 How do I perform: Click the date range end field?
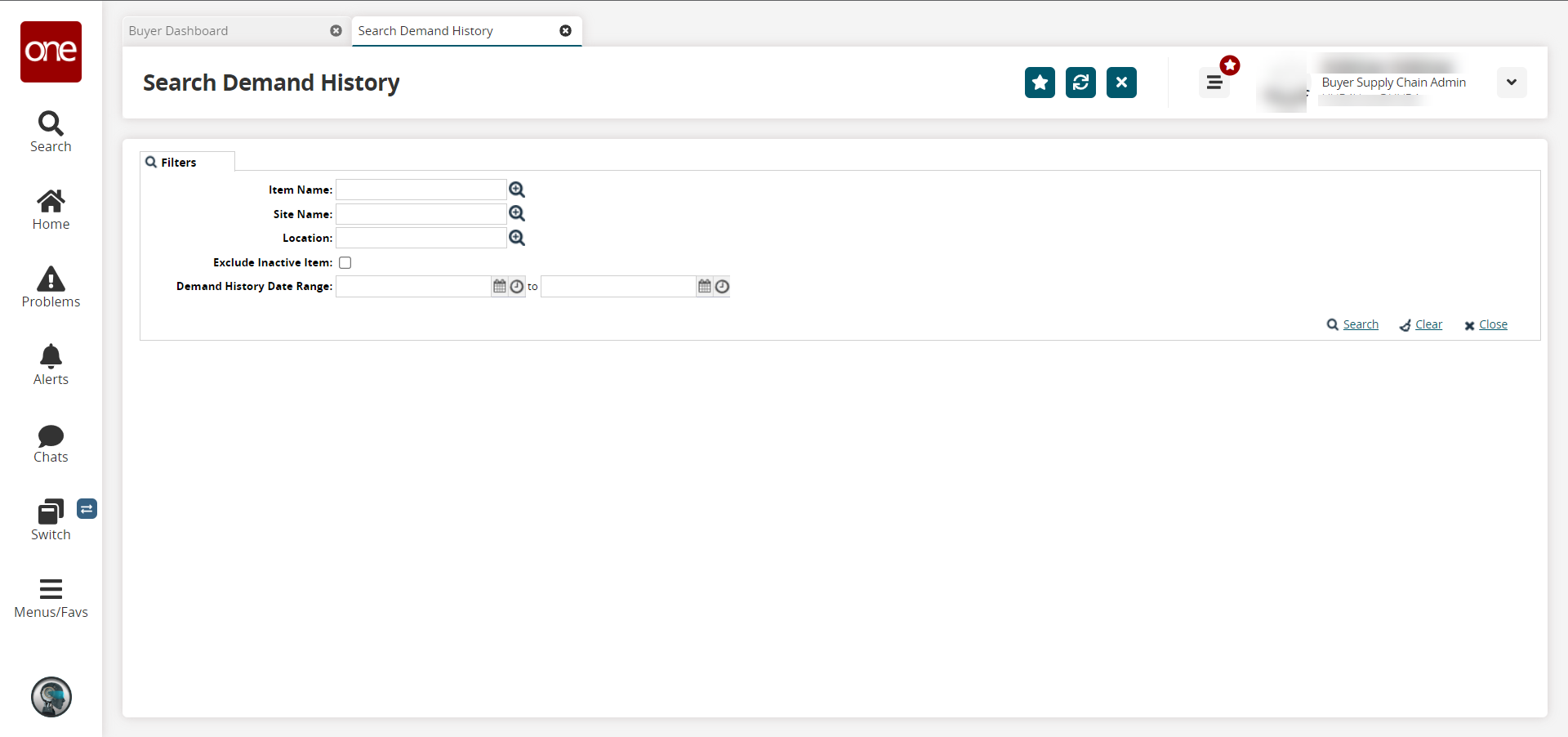click(x=618, y=286)
